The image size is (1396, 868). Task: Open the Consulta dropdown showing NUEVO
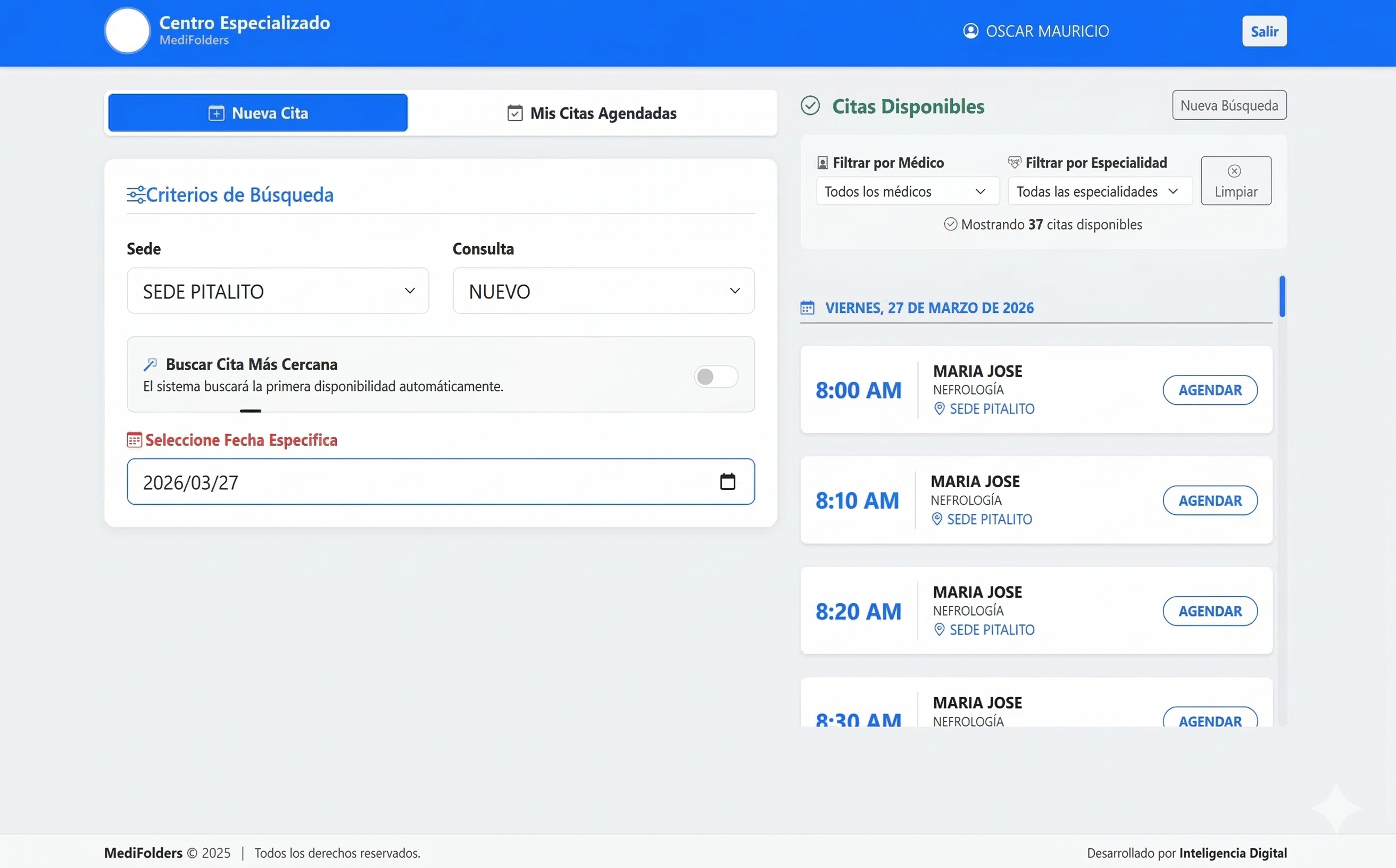pos(602,291)
